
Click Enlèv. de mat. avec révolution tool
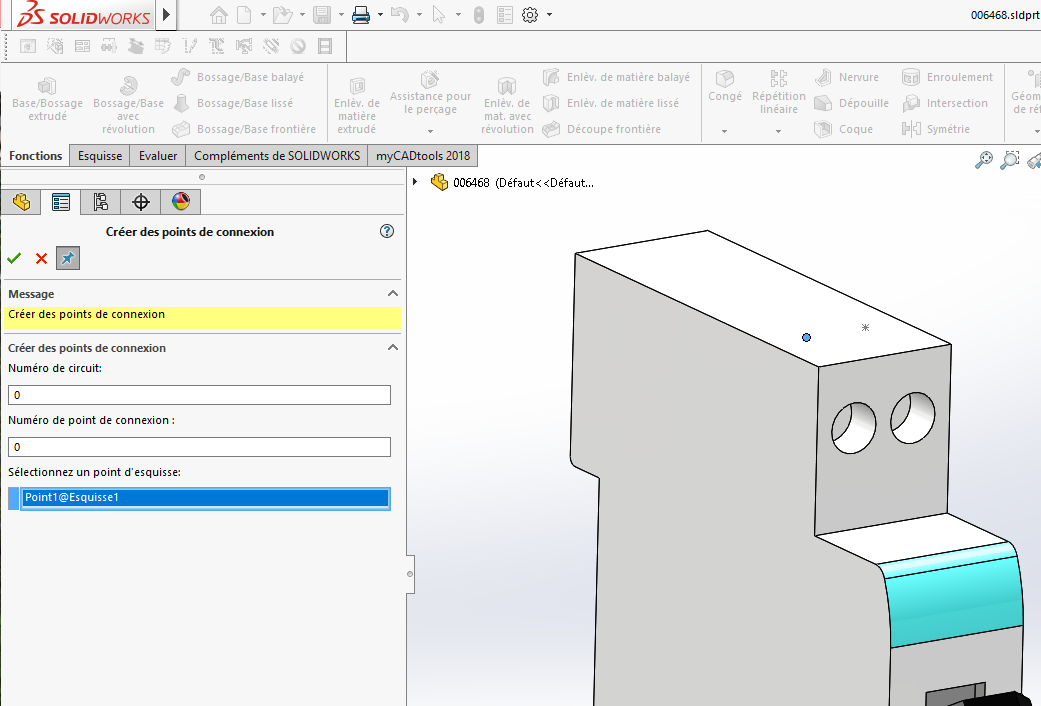507,105
